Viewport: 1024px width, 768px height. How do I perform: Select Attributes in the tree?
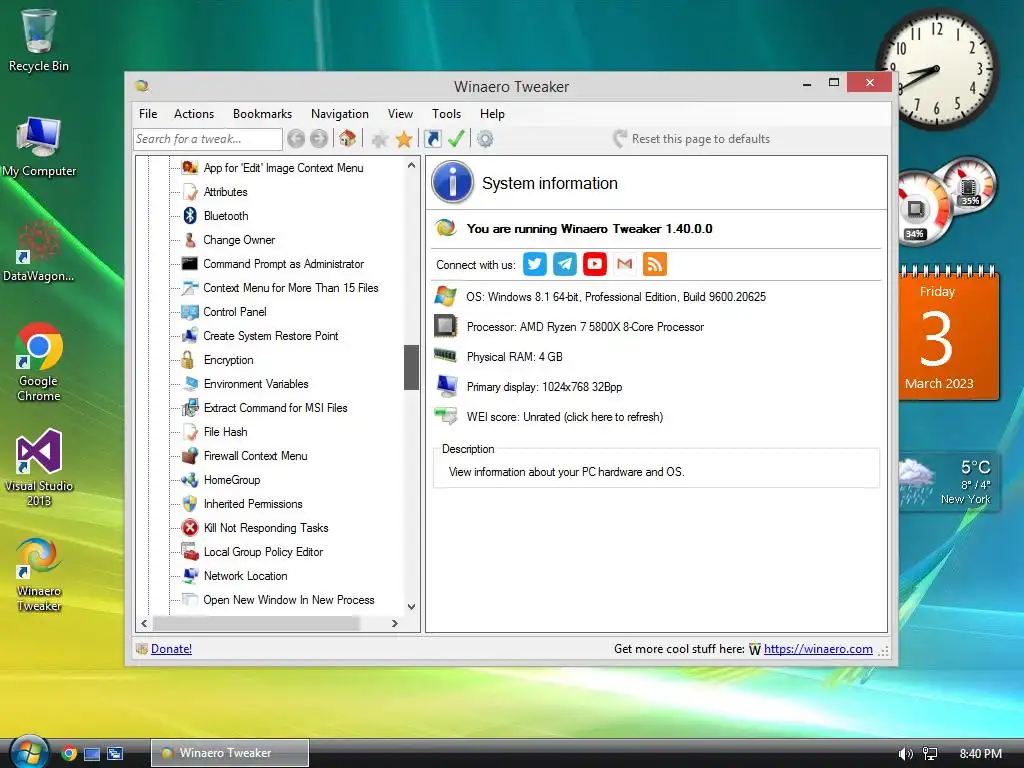(225, 192)
